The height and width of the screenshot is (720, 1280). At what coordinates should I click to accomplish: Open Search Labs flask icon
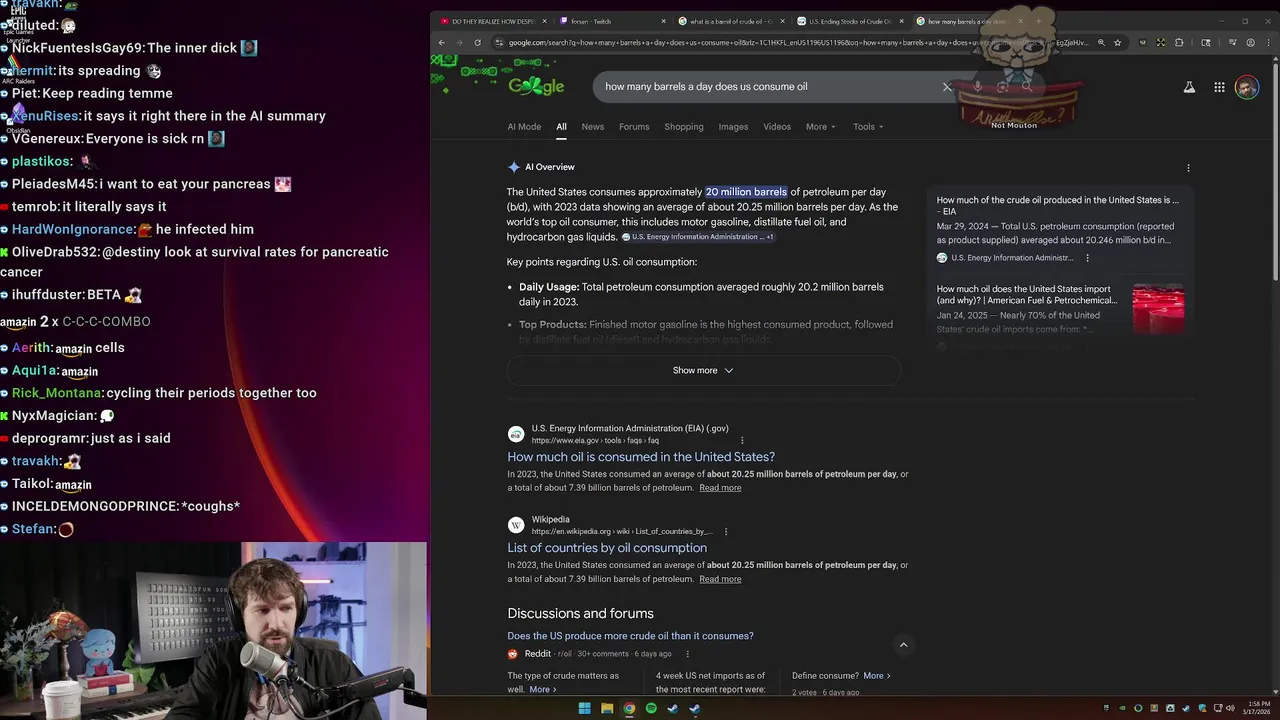[1189, 87]
